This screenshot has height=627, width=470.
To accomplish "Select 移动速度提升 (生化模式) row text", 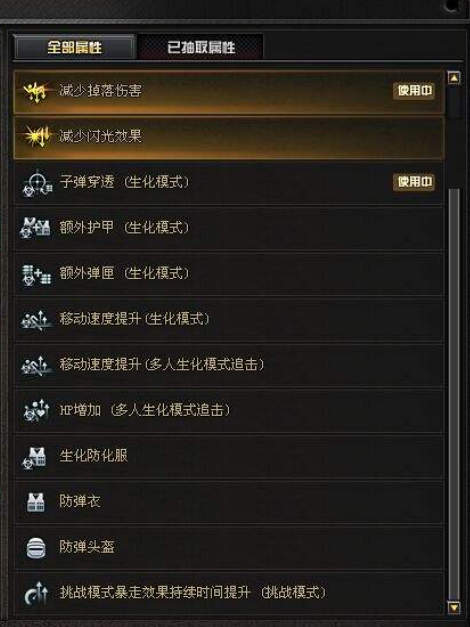I will pos(134,319).
